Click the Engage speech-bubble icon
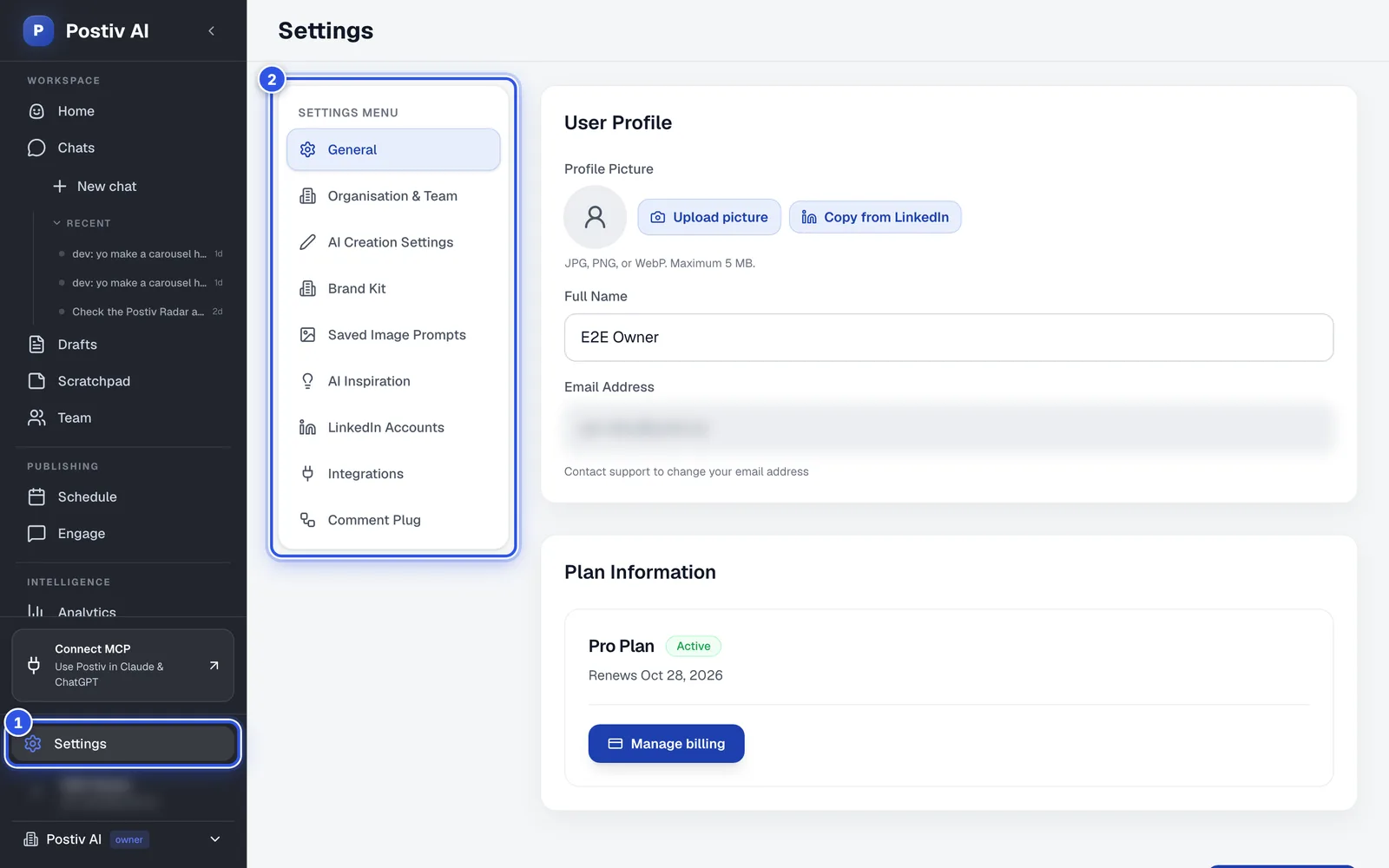Viewport: 1389px width, 868px height. pyautogui.click(x=36, y=533)
